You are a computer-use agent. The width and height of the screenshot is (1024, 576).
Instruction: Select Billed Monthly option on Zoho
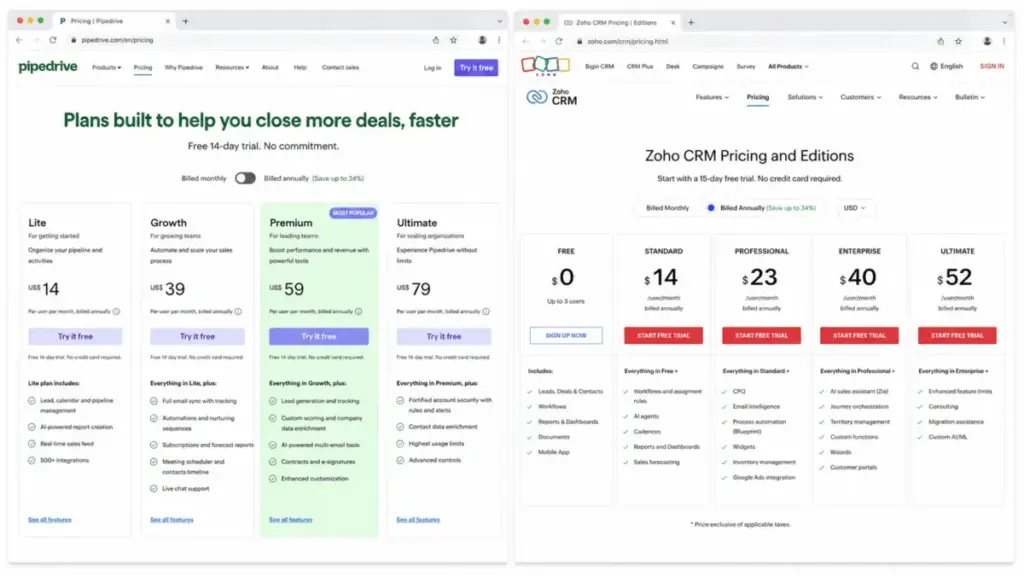tap(667, 208)
